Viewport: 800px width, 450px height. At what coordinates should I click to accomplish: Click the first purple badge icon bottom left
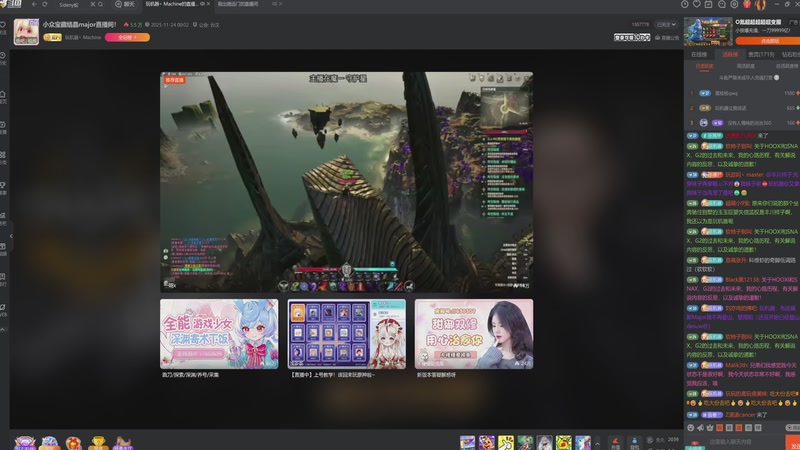click(24, 443)
